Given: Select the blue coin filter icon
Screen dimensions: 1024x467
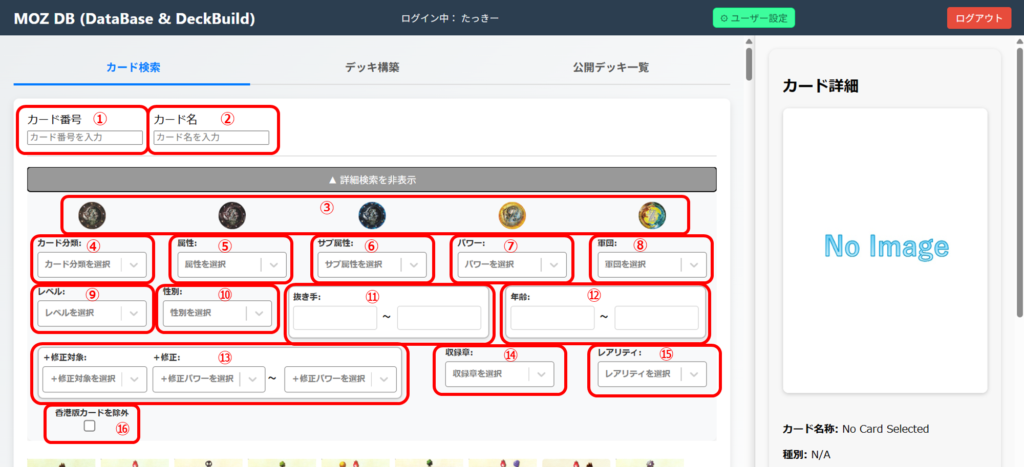Looking at the screenshot, I should [372, 213].
